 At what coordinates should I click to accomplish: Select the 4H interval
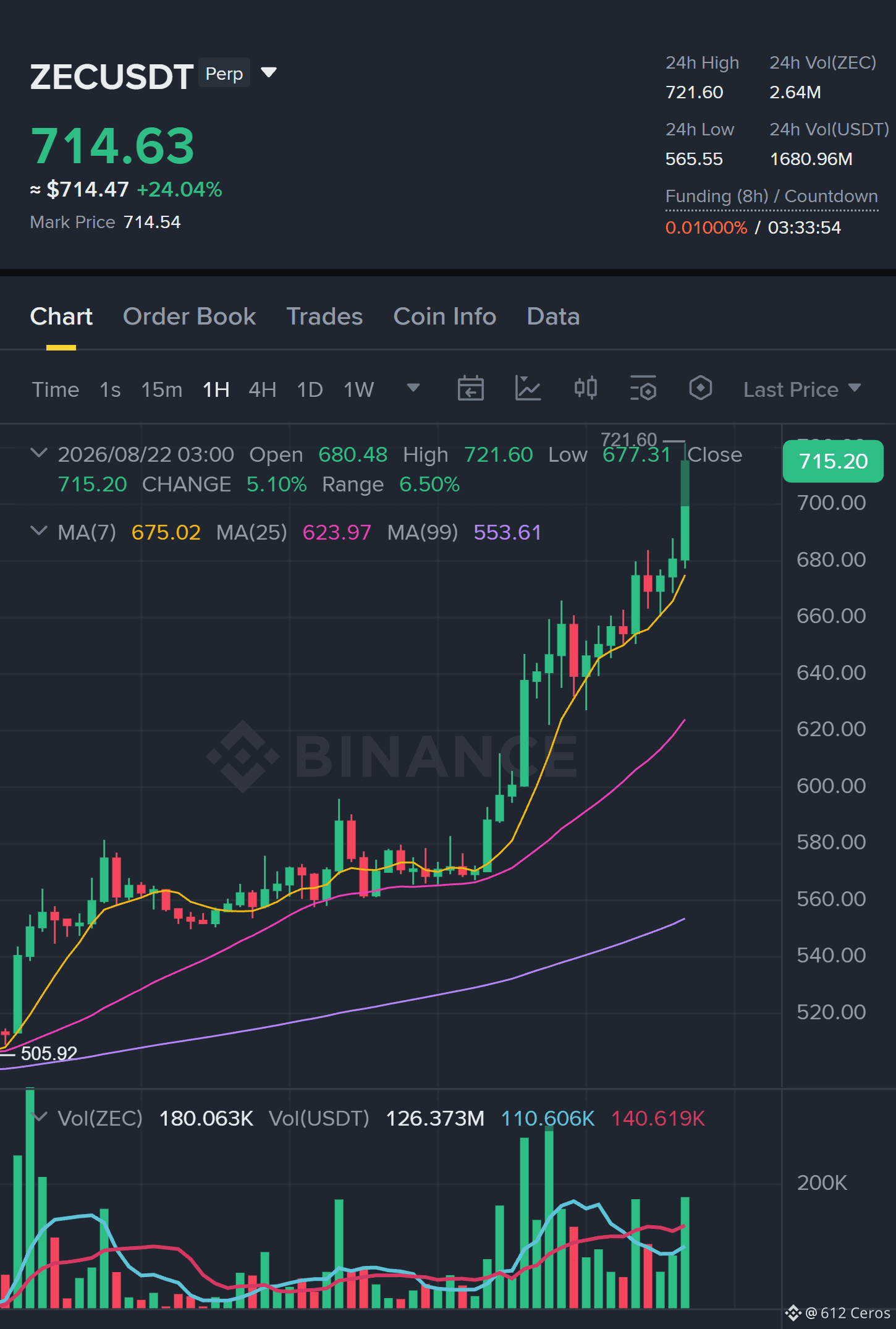263,389
